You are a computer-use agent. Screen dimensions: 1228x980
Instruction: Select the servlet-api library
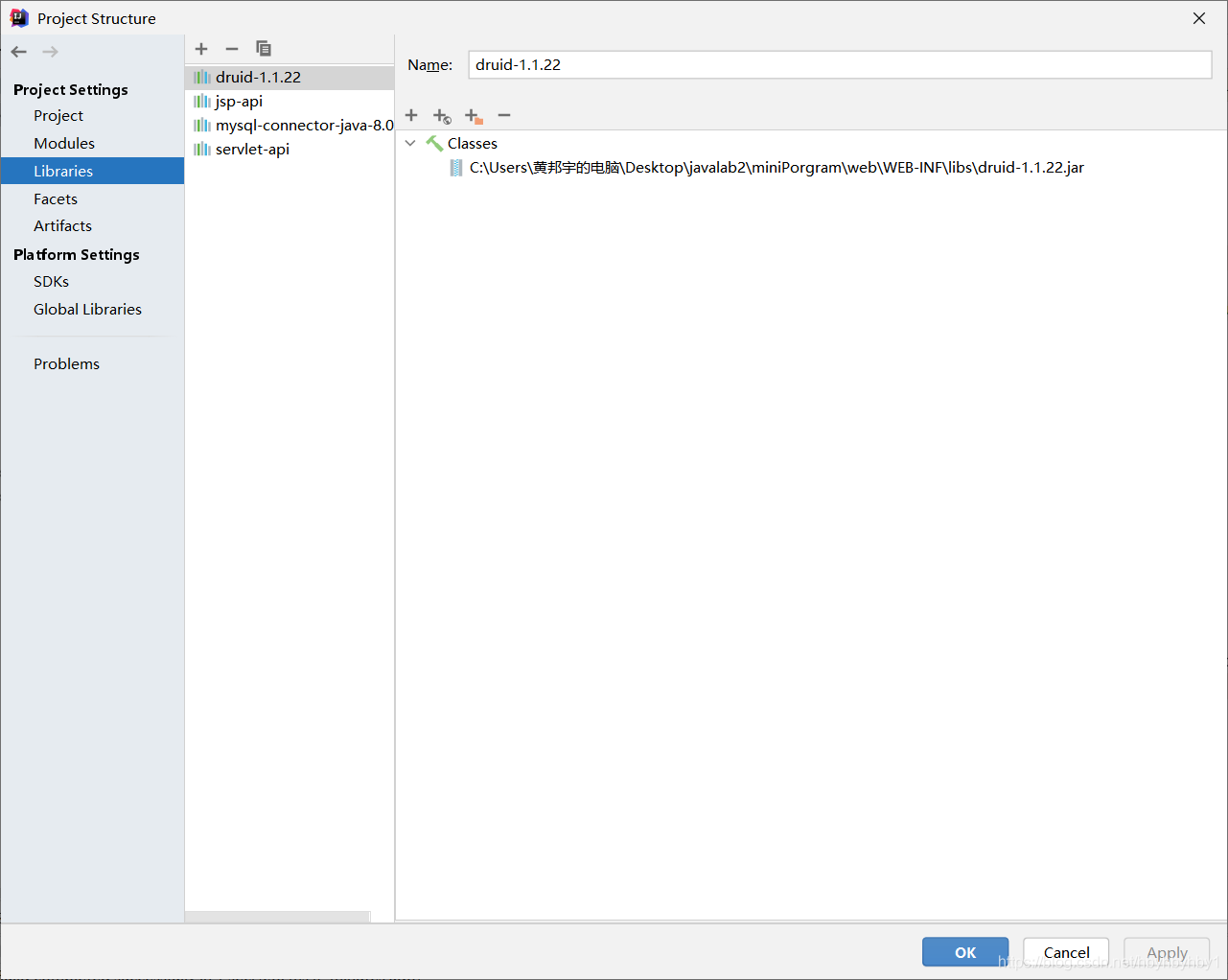tap(250, 149)
